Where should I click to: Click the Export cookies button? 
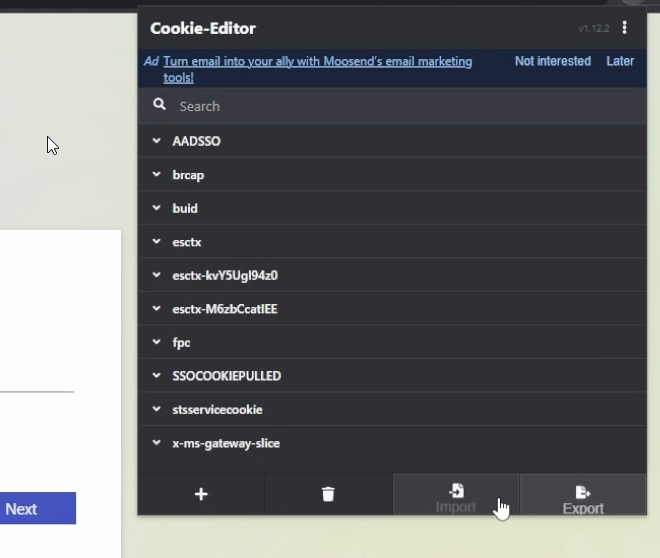pos(583,496)
